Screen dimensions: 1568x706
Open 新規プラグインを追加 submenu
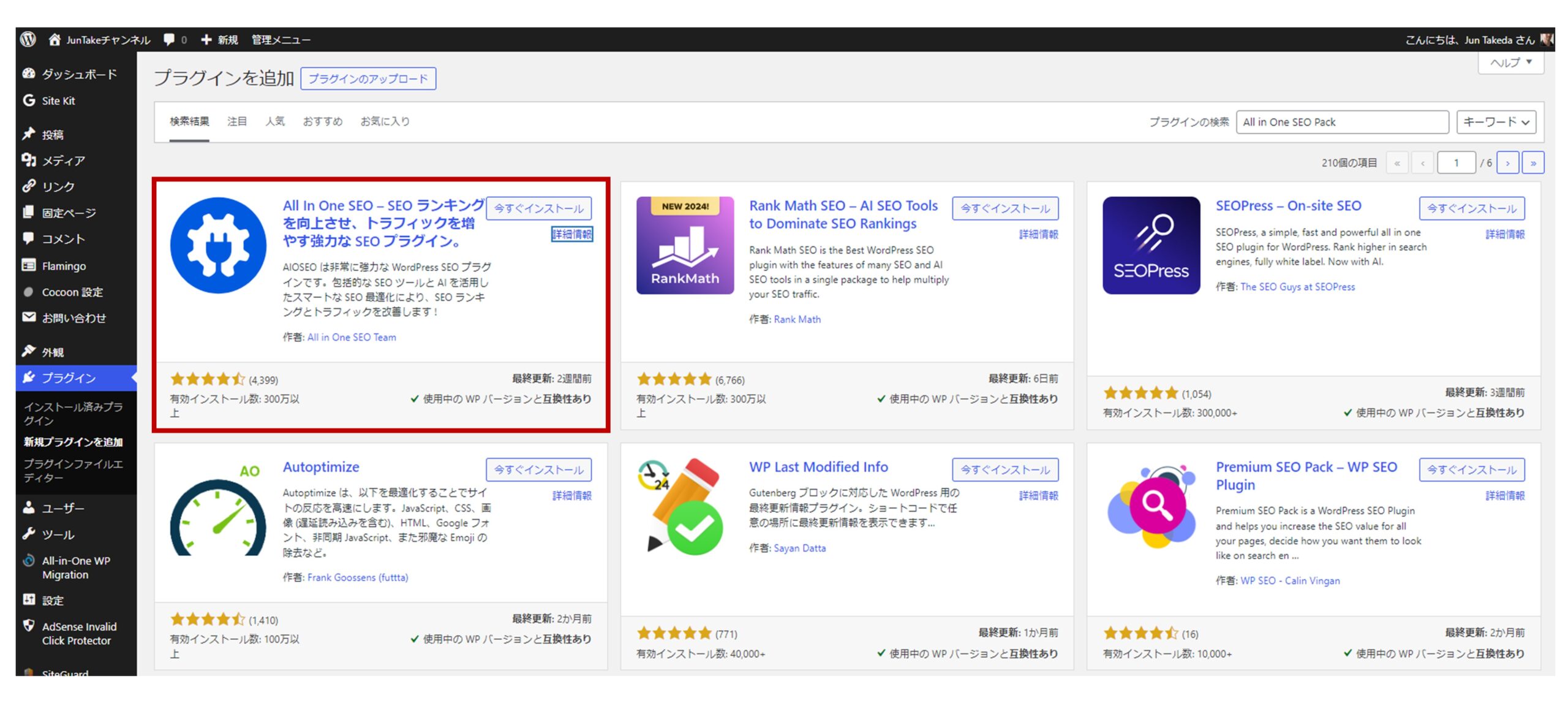[x=73, y=442]
